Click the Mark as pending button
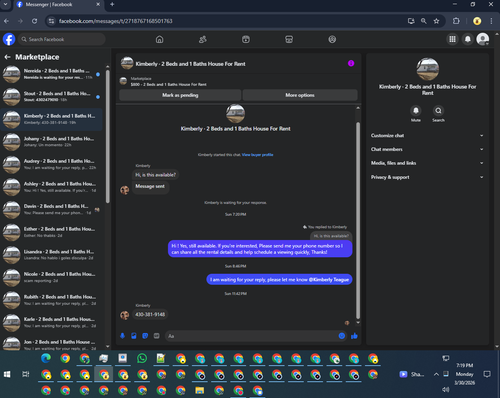 click(180, 95)
